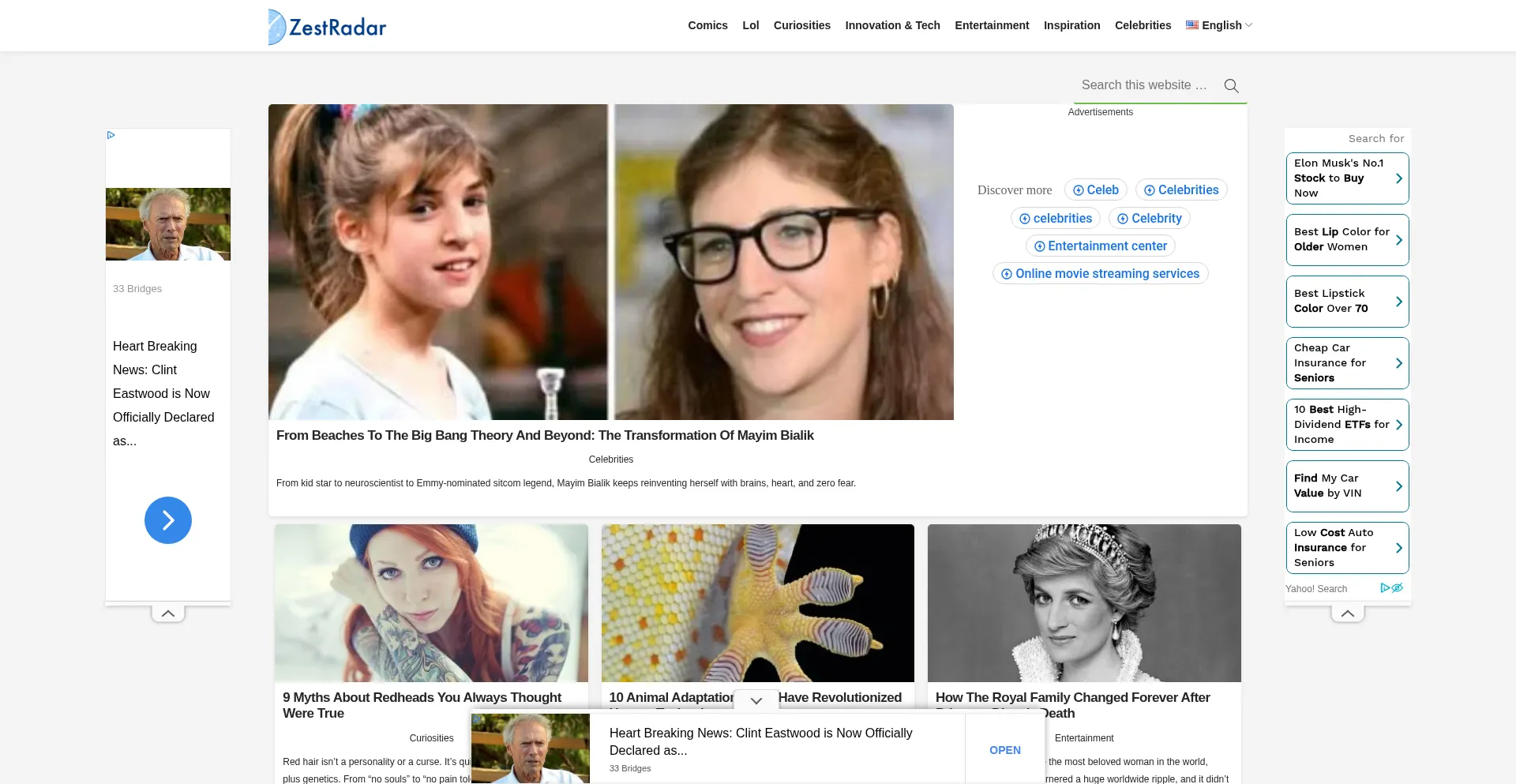Click the plus icon on Celeb tag
The width and height of the screenshot is (1516, 784).
point(1078,190)
